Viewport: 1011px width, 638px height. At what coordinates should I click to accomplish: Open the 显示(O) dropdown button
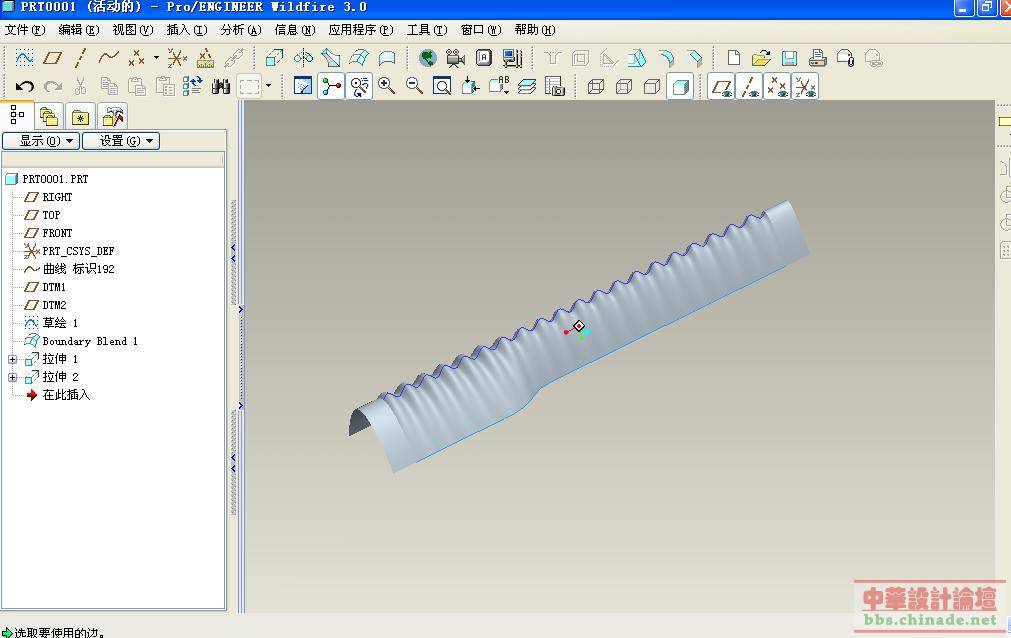pos(41,141)
